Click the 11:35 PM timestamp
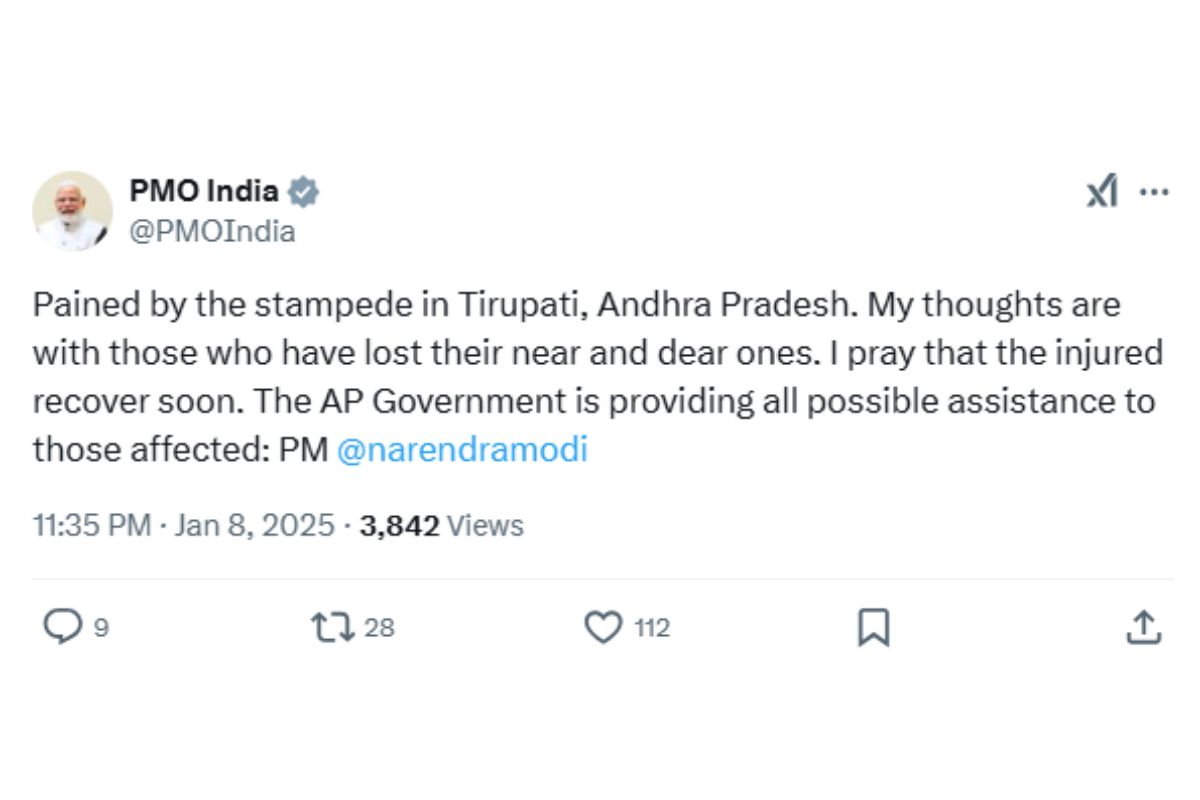This screenshot has width=1200, height=800. click(91, 525)
